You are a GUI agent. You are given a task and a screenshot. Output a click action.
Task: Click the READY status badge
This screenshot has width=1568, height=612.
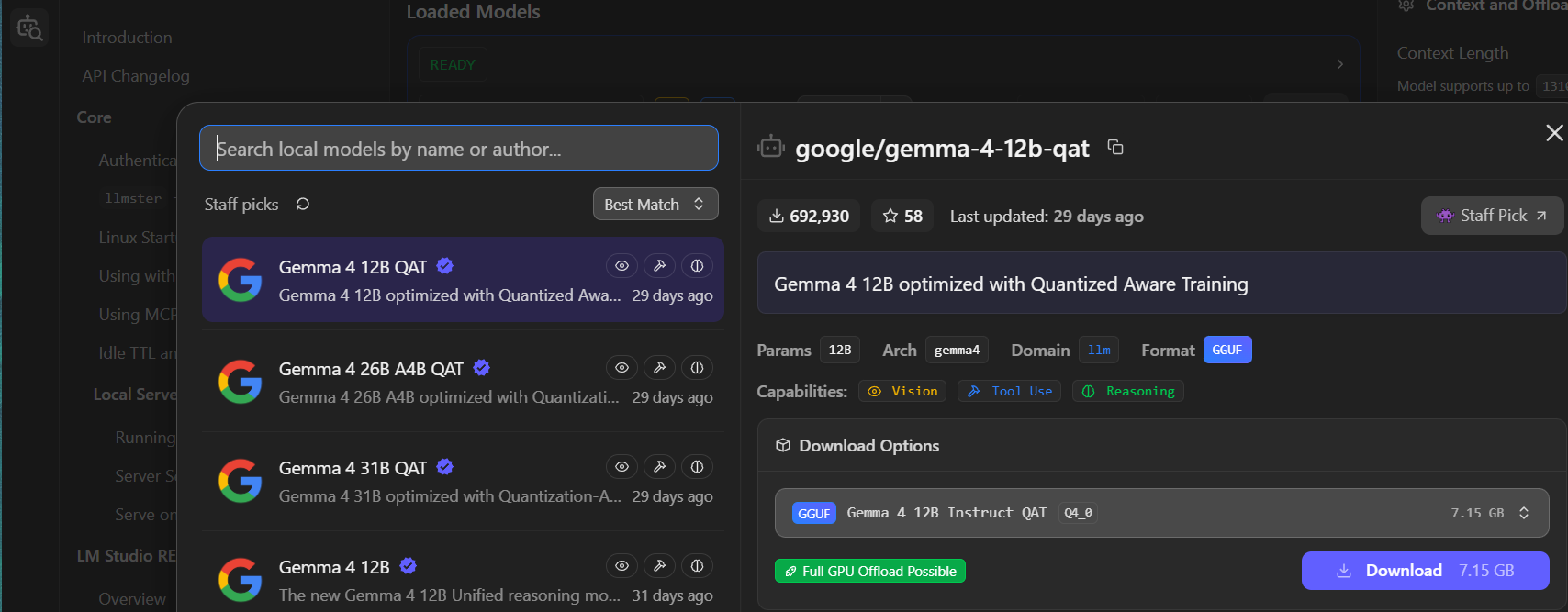point(453,65)
